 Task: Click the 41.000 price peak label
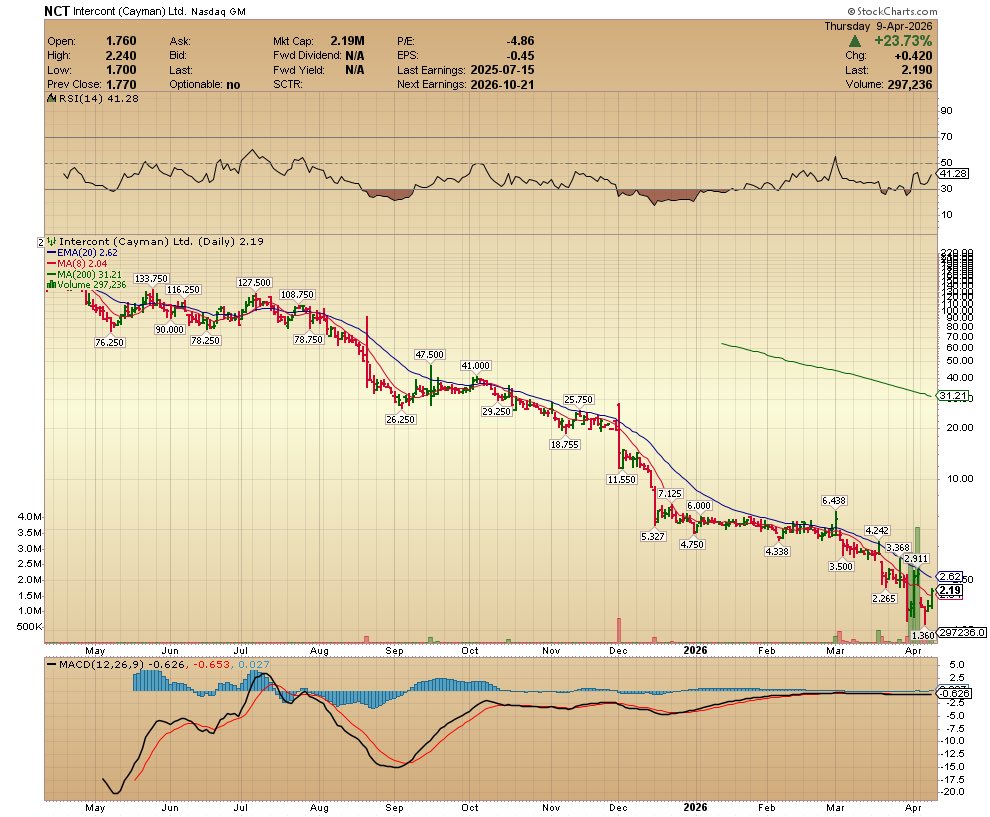click(475, 366)
